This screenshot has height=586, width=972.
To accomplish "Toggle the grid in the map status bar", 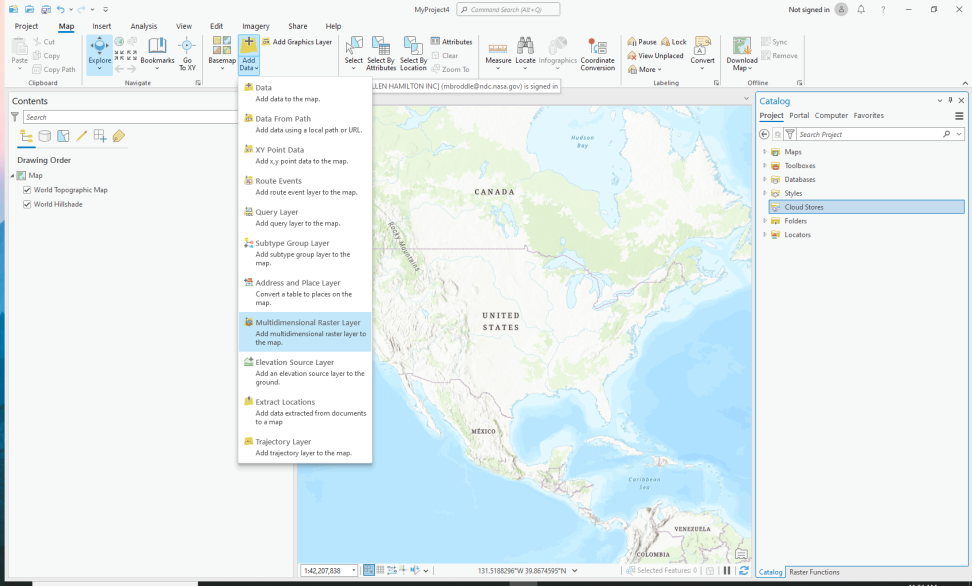I will 380,570.
